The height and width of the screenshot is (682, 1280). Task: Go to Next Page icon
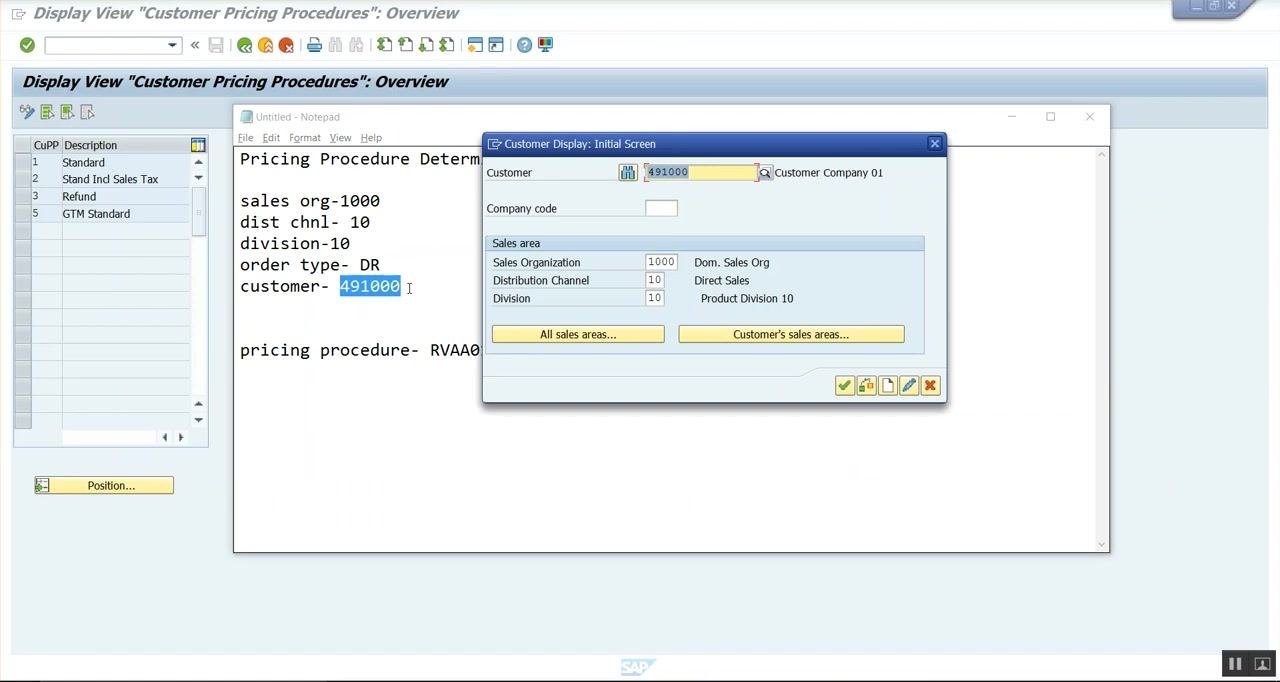click(x=426, y=45)
